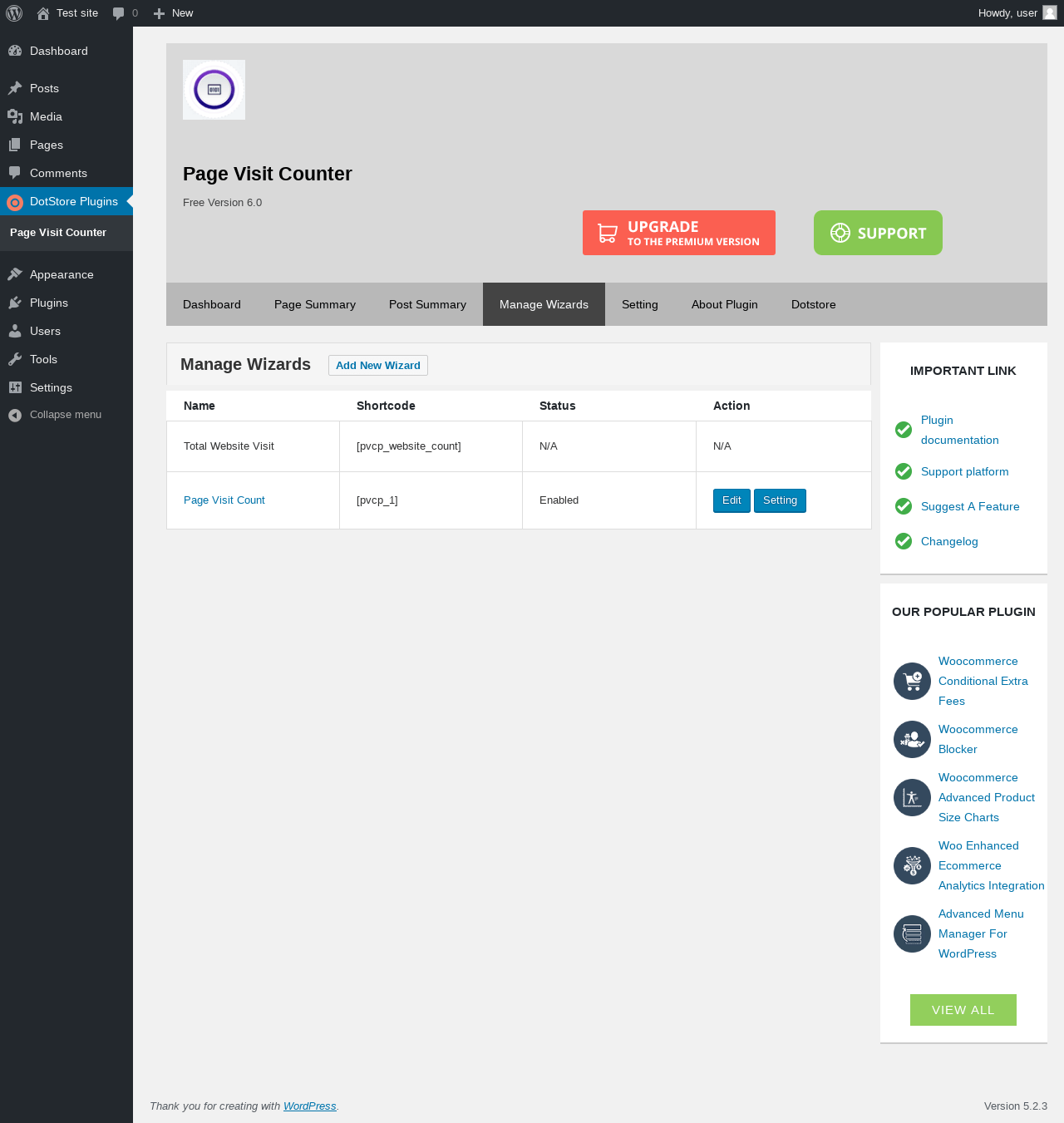Click the Users person icon

click(15, 331)
